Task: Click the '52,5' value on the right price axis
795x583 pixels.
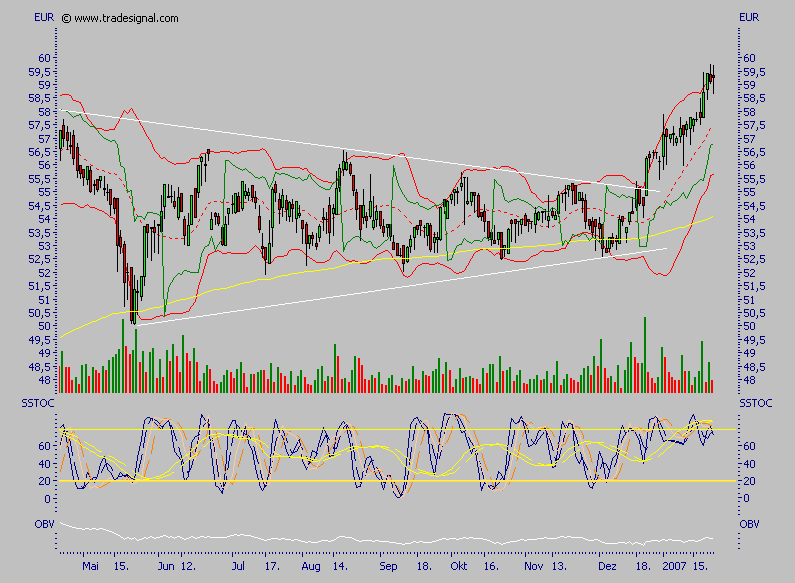Action: click(x=754, y=259)
